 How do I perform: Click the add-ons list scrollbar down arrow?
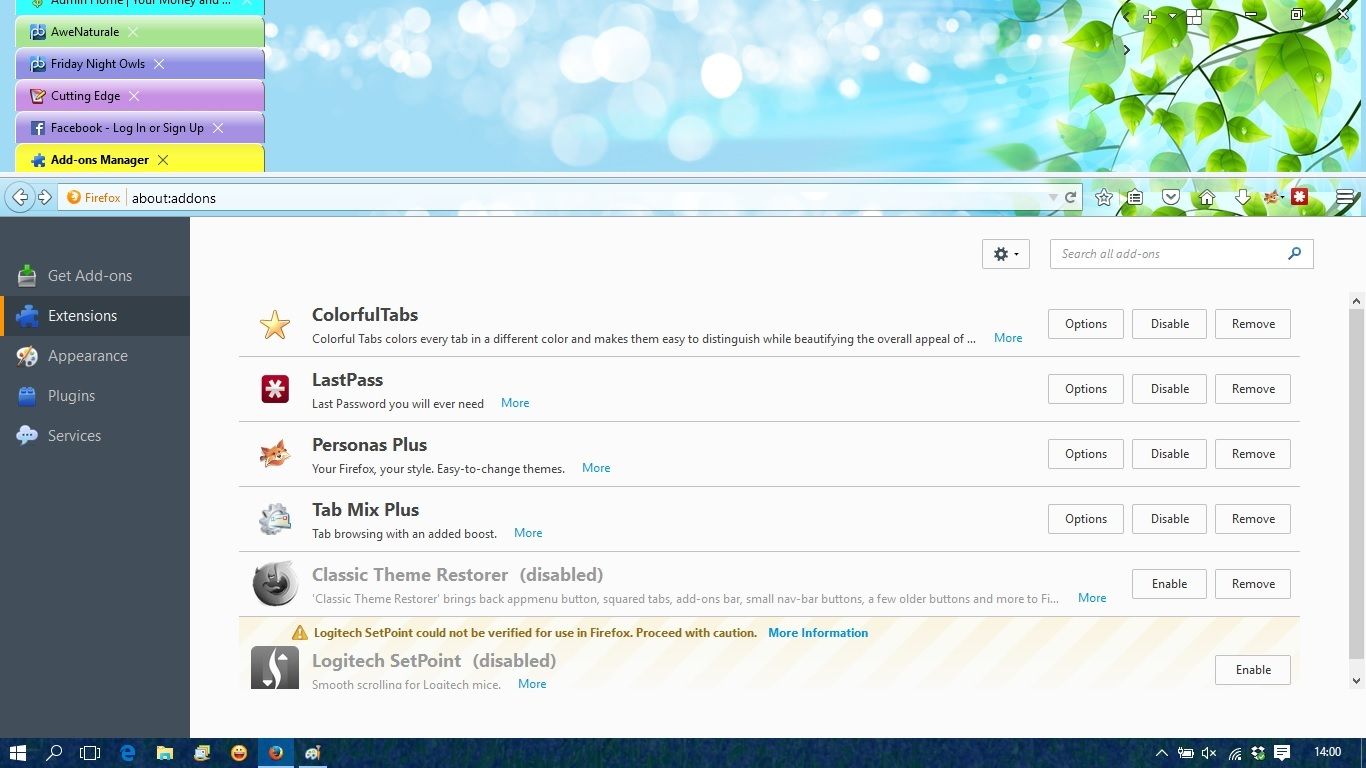click(1357, 681)
